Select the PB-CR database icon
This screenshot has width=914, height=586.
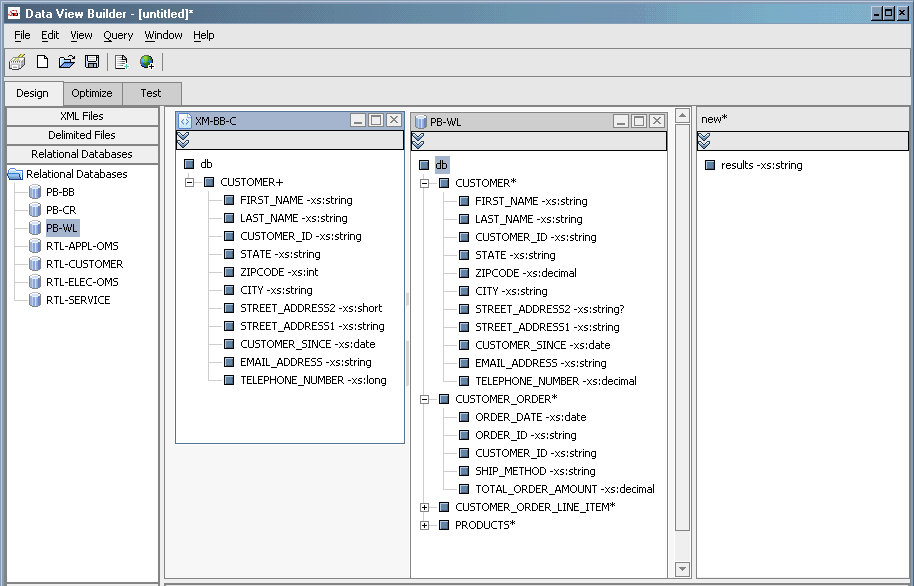click(35, 210)
